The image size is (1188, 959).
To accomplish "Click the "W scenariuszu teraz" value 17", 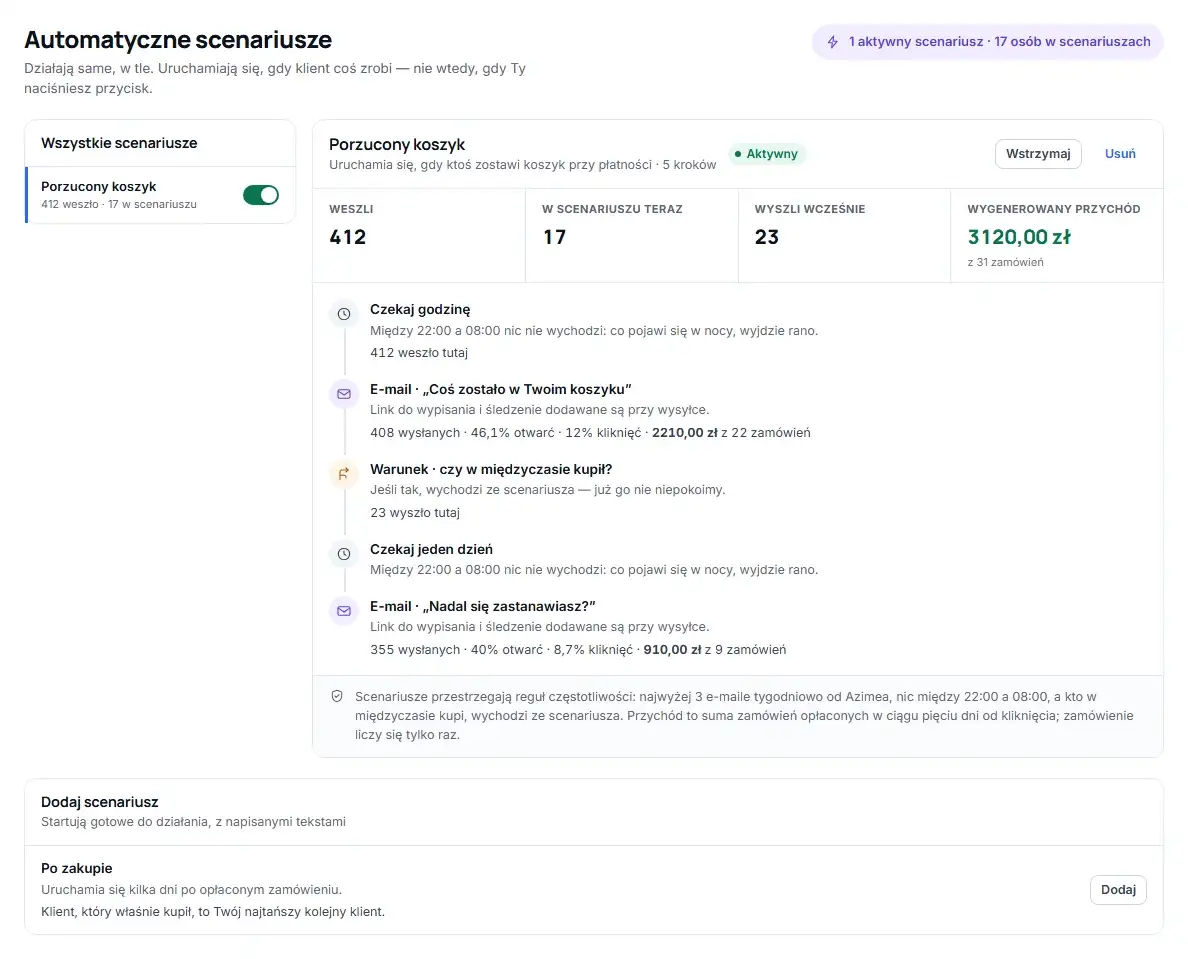I will point(555,237).
